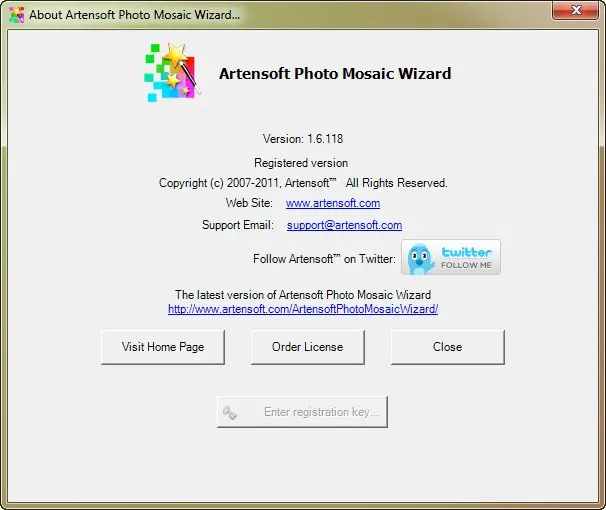Click the 'Web Site:' label
The height and width of the screenshot is (510, 606).
(249, 203)
